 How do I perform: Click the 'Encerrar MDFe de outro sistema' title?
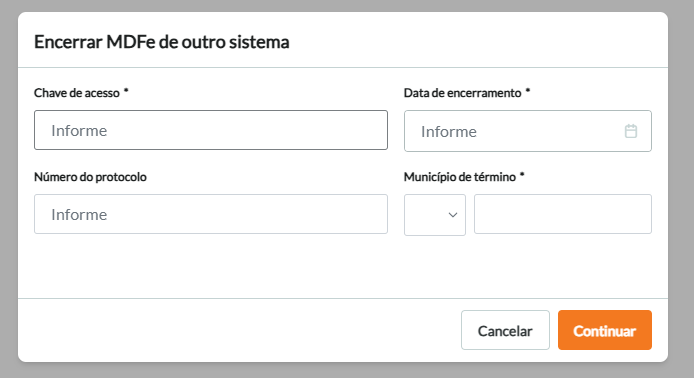tap(162, 42)
